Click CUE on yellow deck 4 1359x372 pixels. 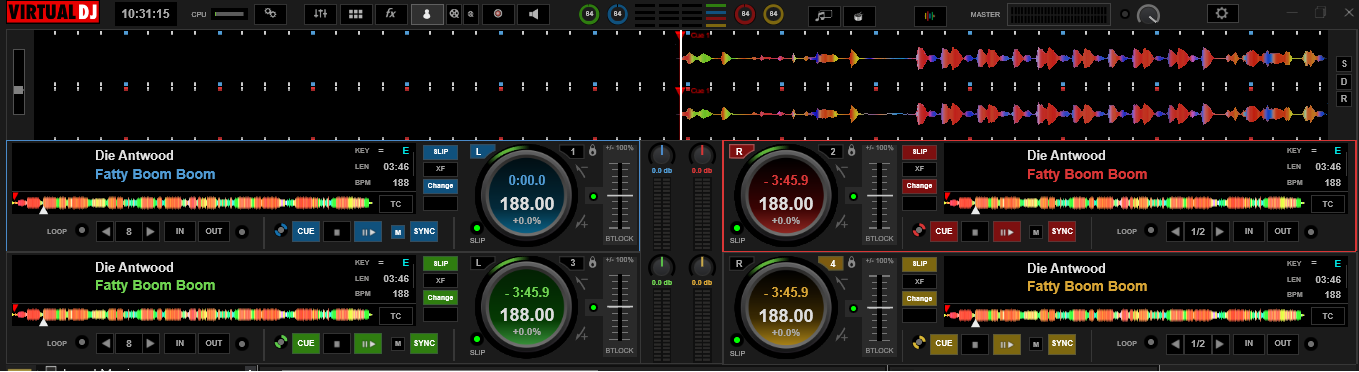click(x=943, y=343)
